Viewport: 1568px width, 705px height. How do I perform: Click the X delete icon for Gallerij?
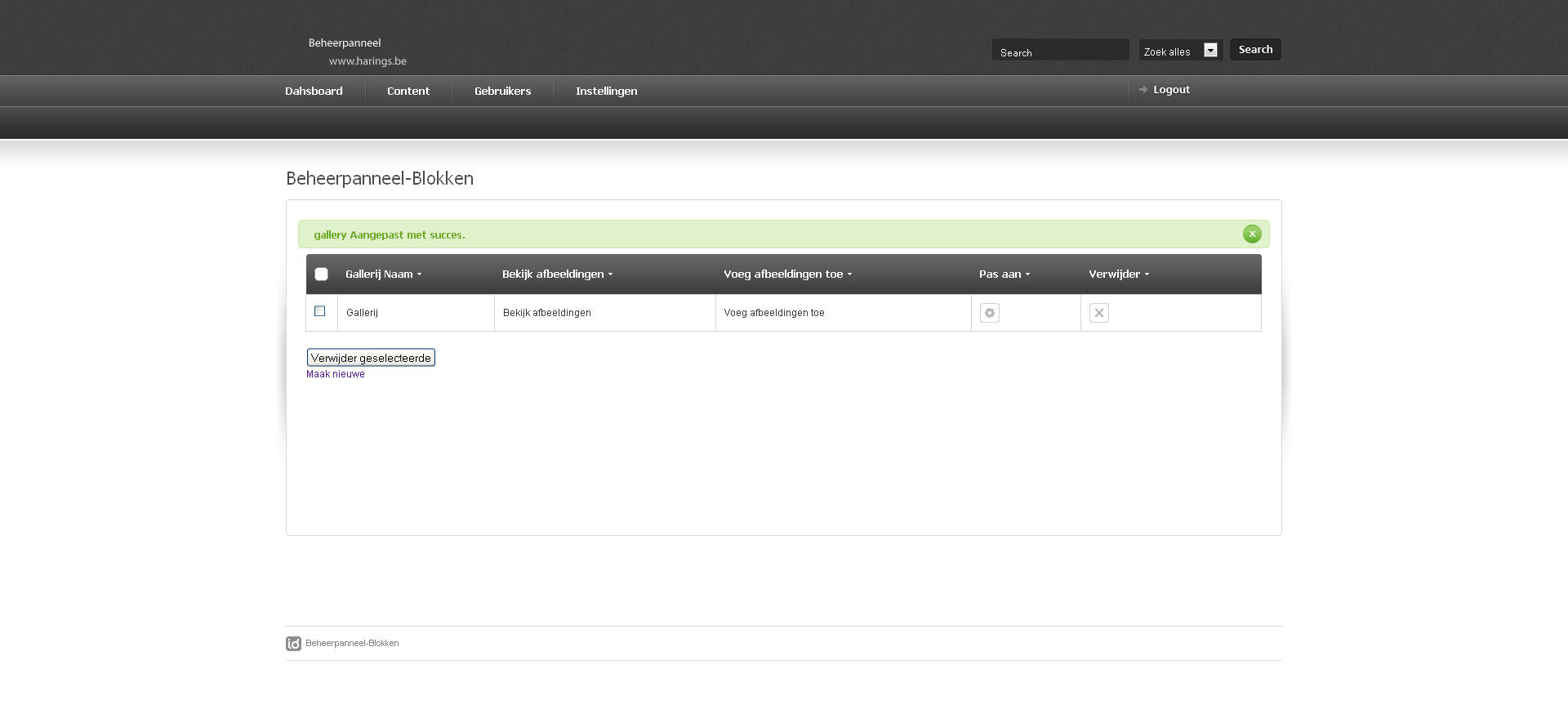[1099, 313]
